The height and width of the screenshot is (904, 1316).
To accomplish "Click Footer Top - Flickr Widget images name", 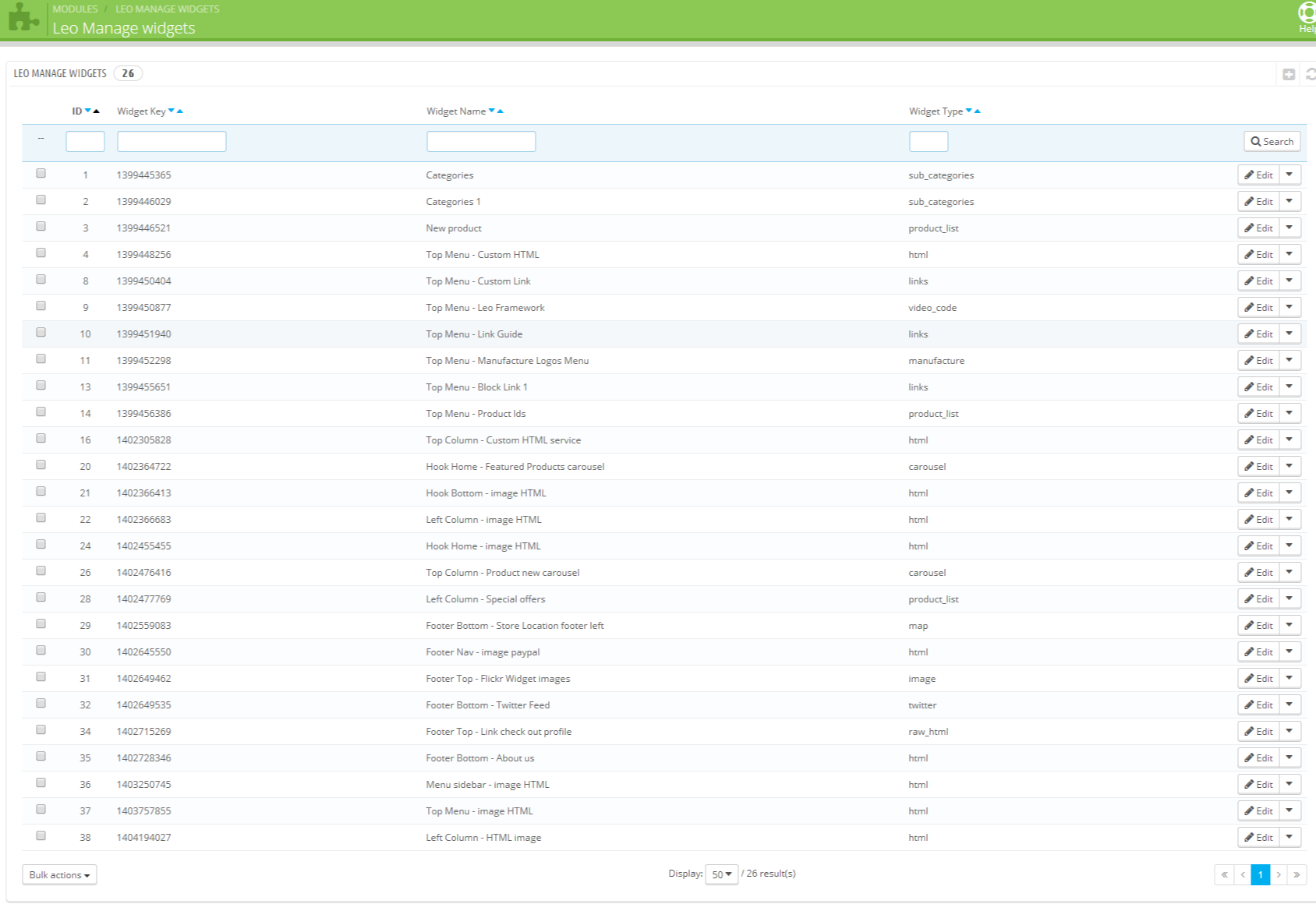I will (x=497, y=679).
